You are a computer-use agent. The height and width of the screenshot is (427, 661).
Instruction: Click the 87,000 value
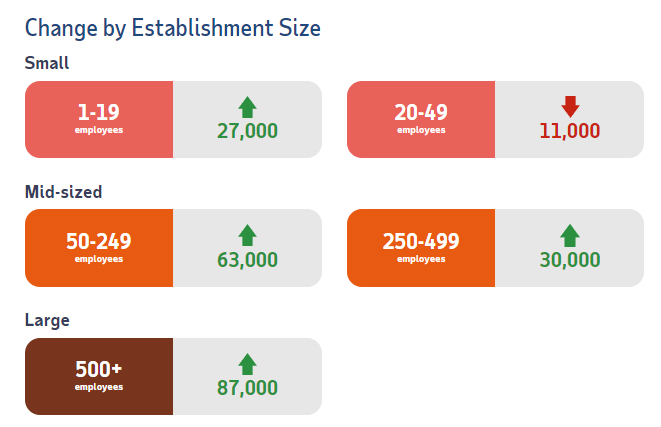point(247,388)
